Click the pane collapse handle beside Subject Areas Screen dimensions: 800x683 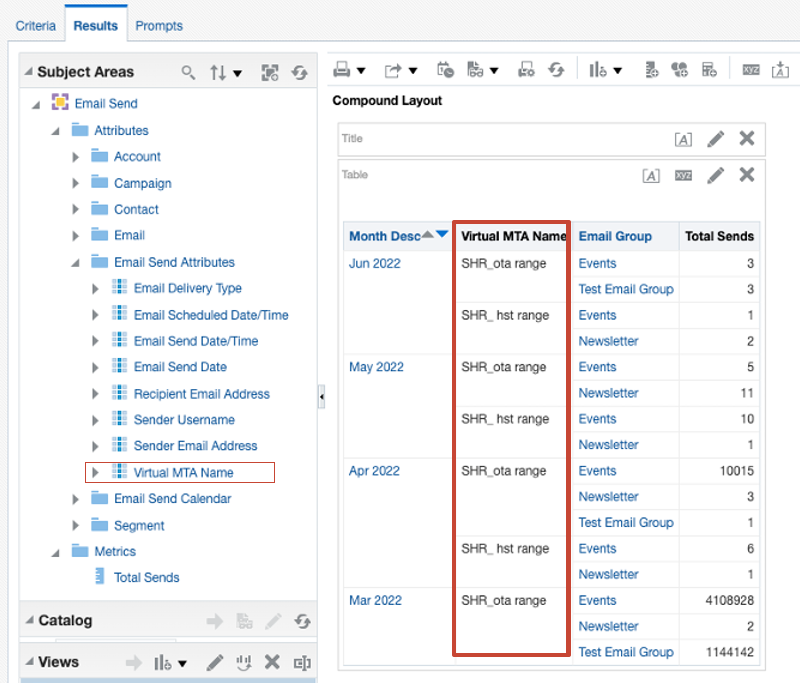pyautogui.click(x=321, y=397)
